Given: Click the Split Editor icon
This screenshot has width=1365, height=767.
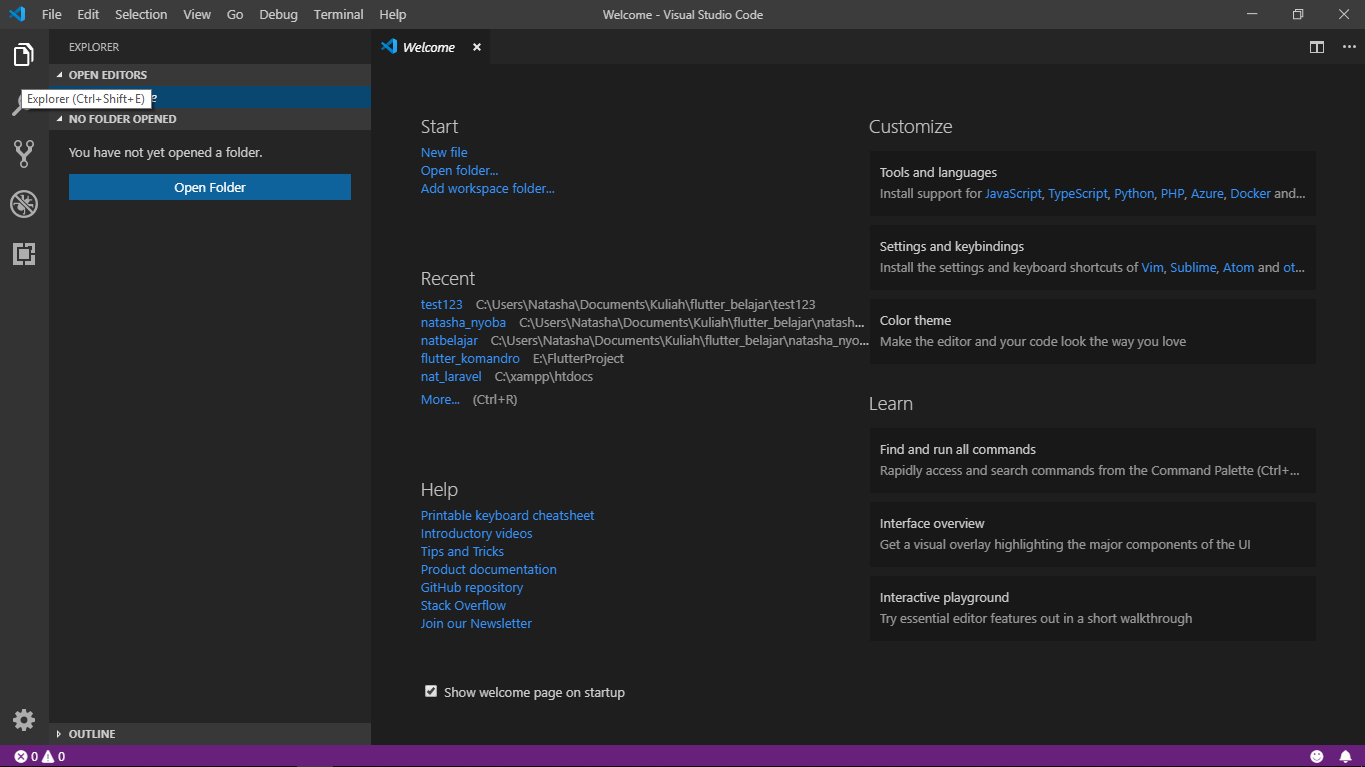Looking at the screenshot, I should point(1316,47).
